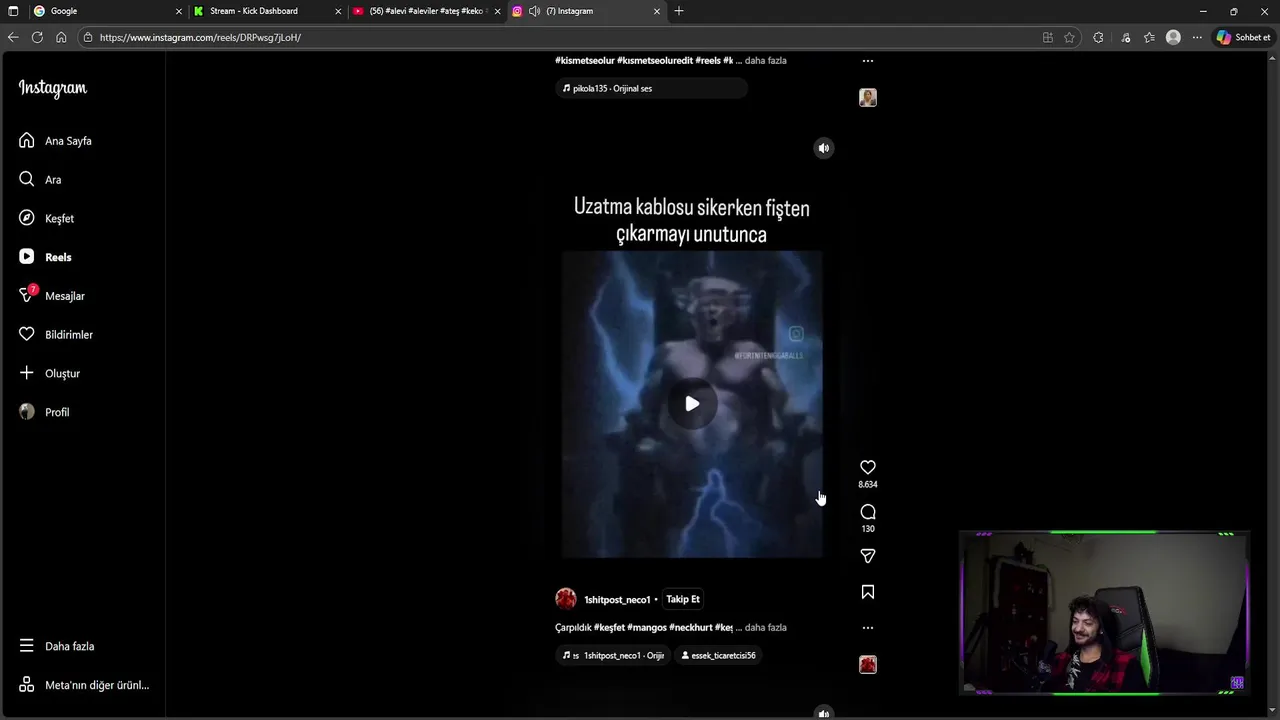Open a new browser tab
The image size is (1280, 720).
coord(679,11)
